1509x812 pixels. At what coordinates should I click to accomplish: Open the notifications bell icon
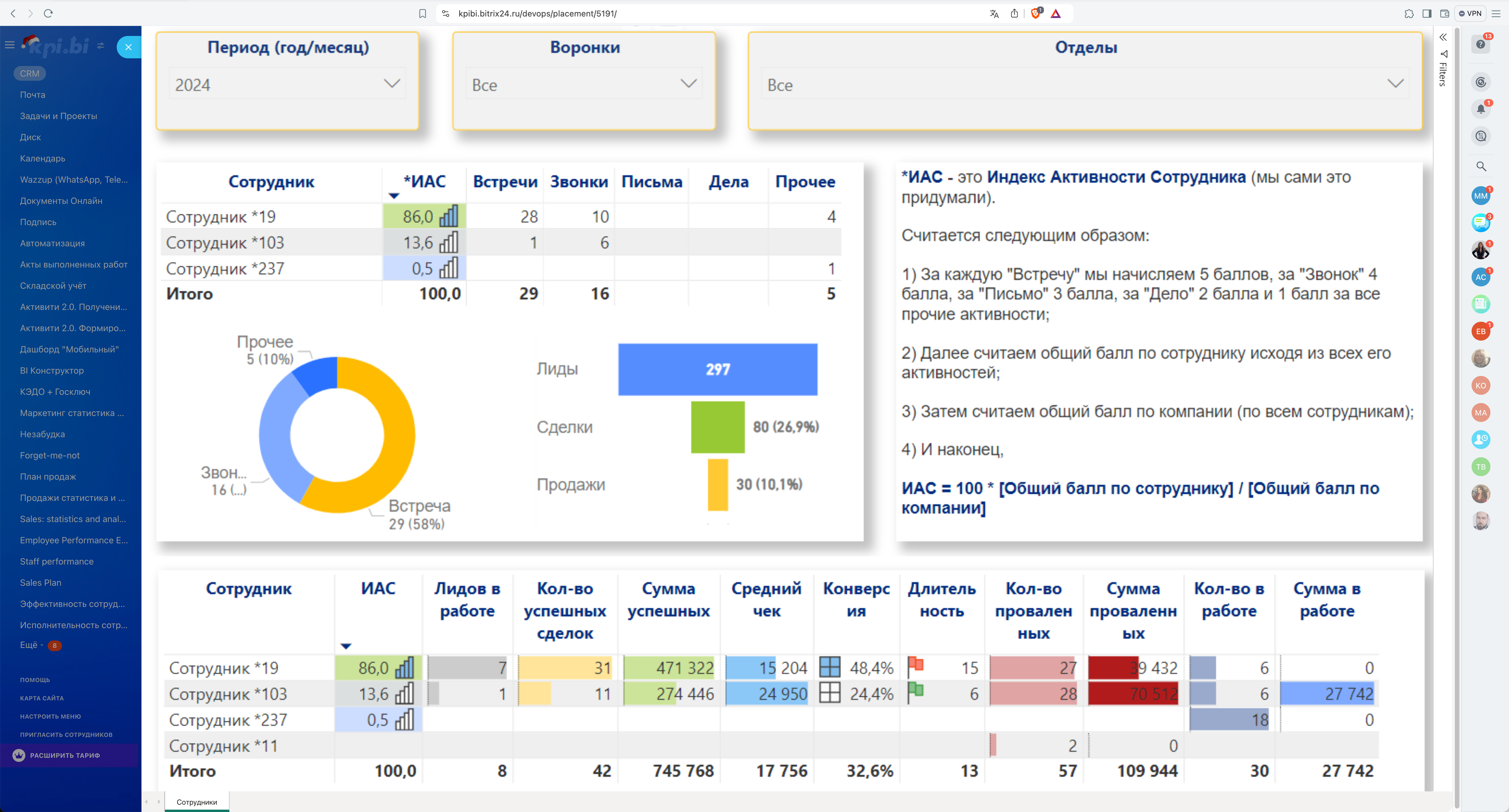[1480, 109]
